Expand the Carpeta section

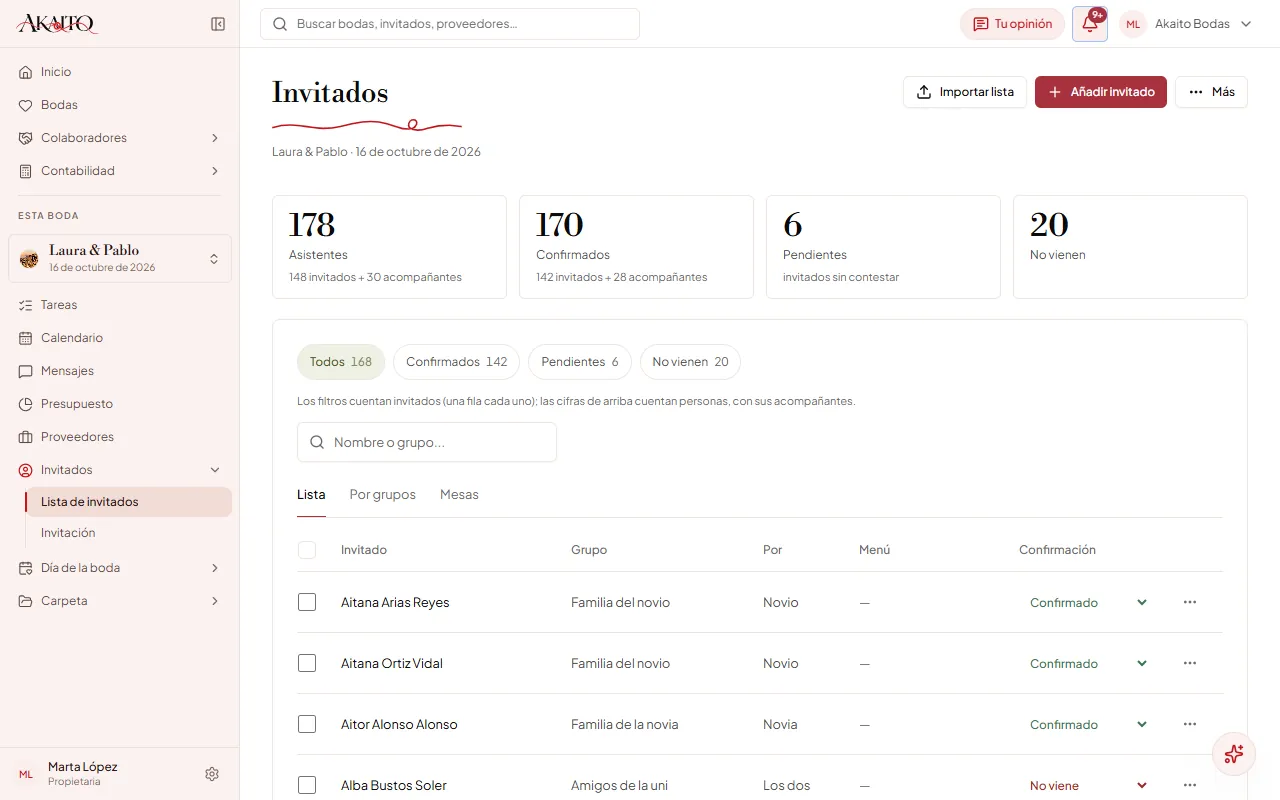120,601
